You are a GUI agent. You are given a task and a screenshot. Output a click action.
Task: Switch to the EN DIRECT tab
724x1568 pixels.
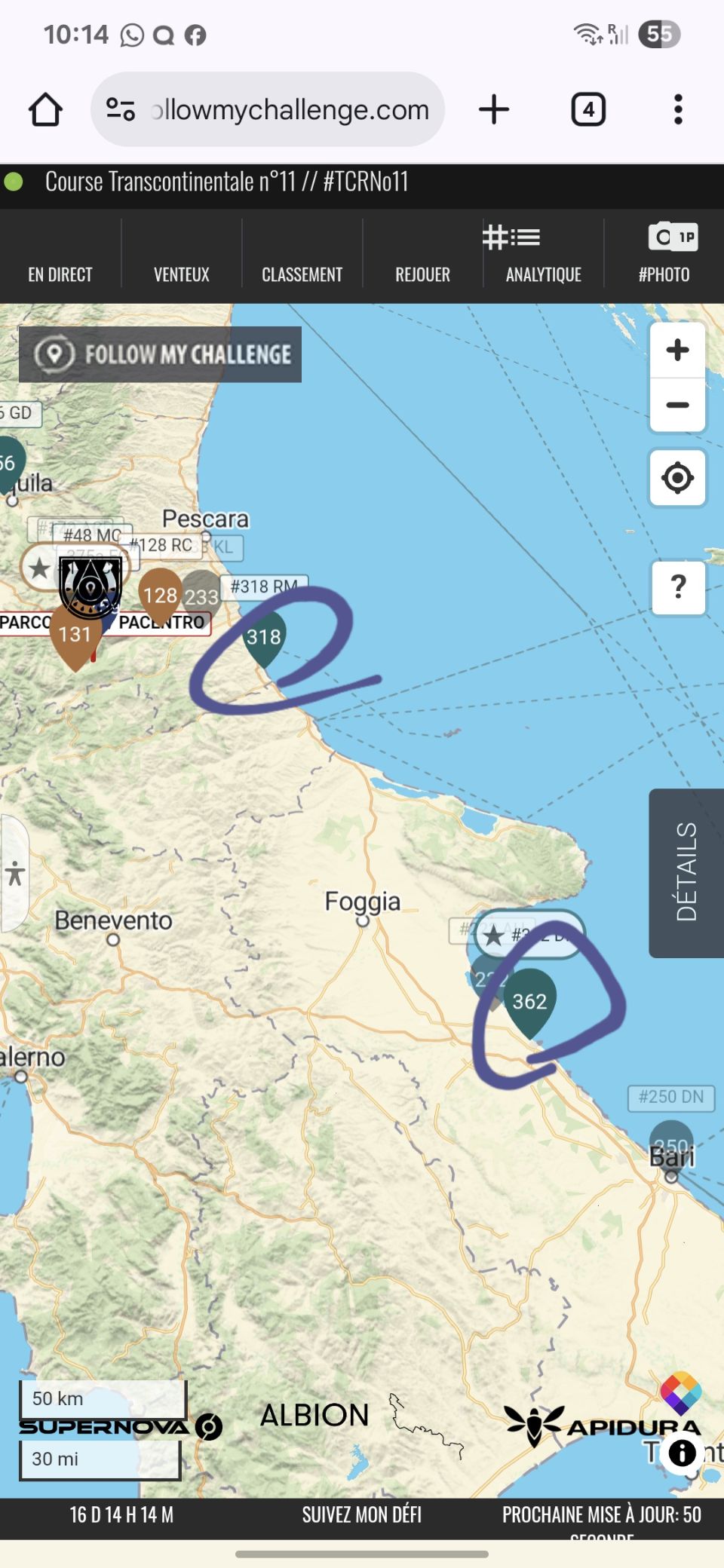click(60, 274)
